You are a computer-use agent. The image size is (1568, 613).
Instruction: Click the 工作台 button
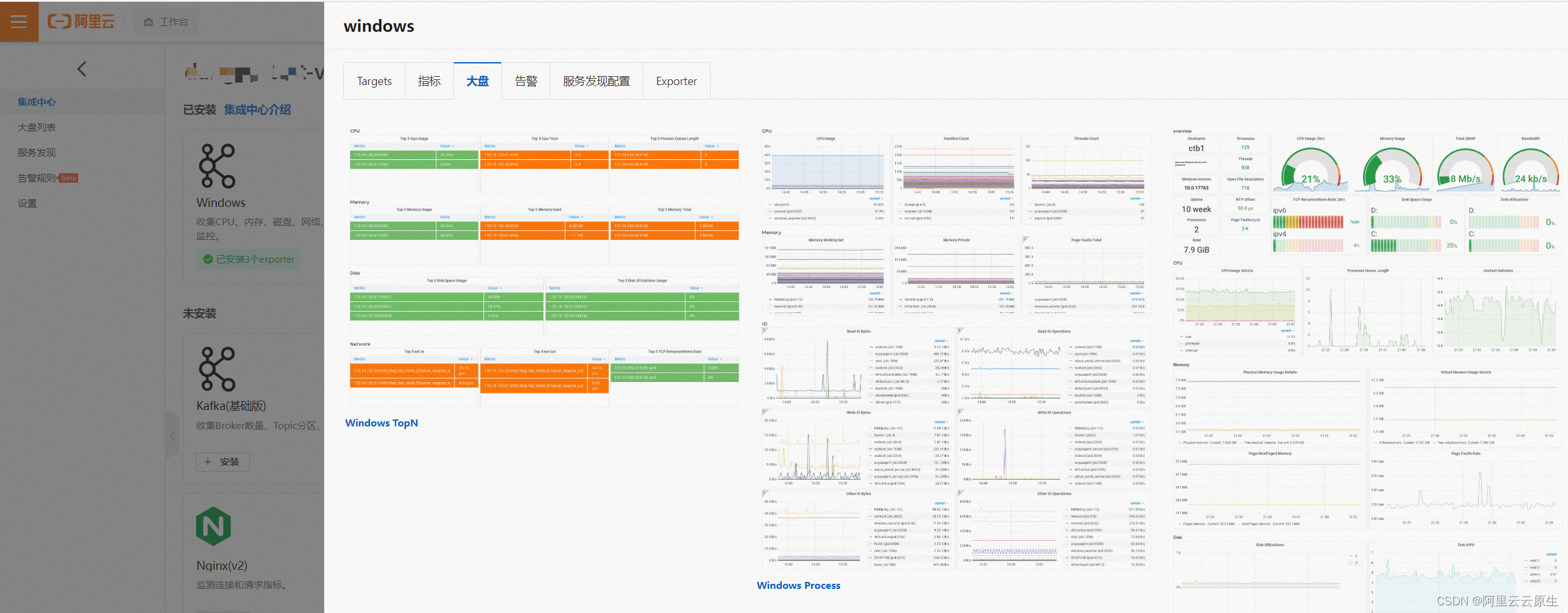(166, 22)
